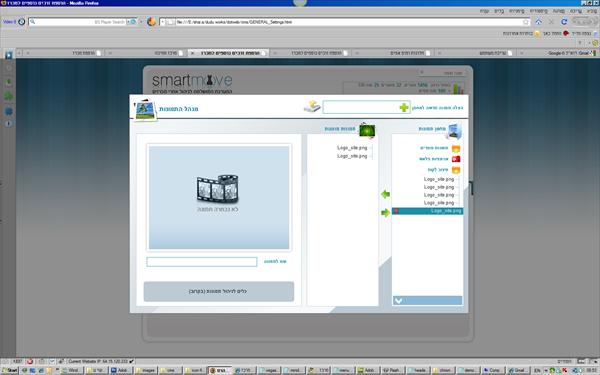Click the Firefox reload icon
Viewport: 600px width, 375px height.
coord(564,22)
